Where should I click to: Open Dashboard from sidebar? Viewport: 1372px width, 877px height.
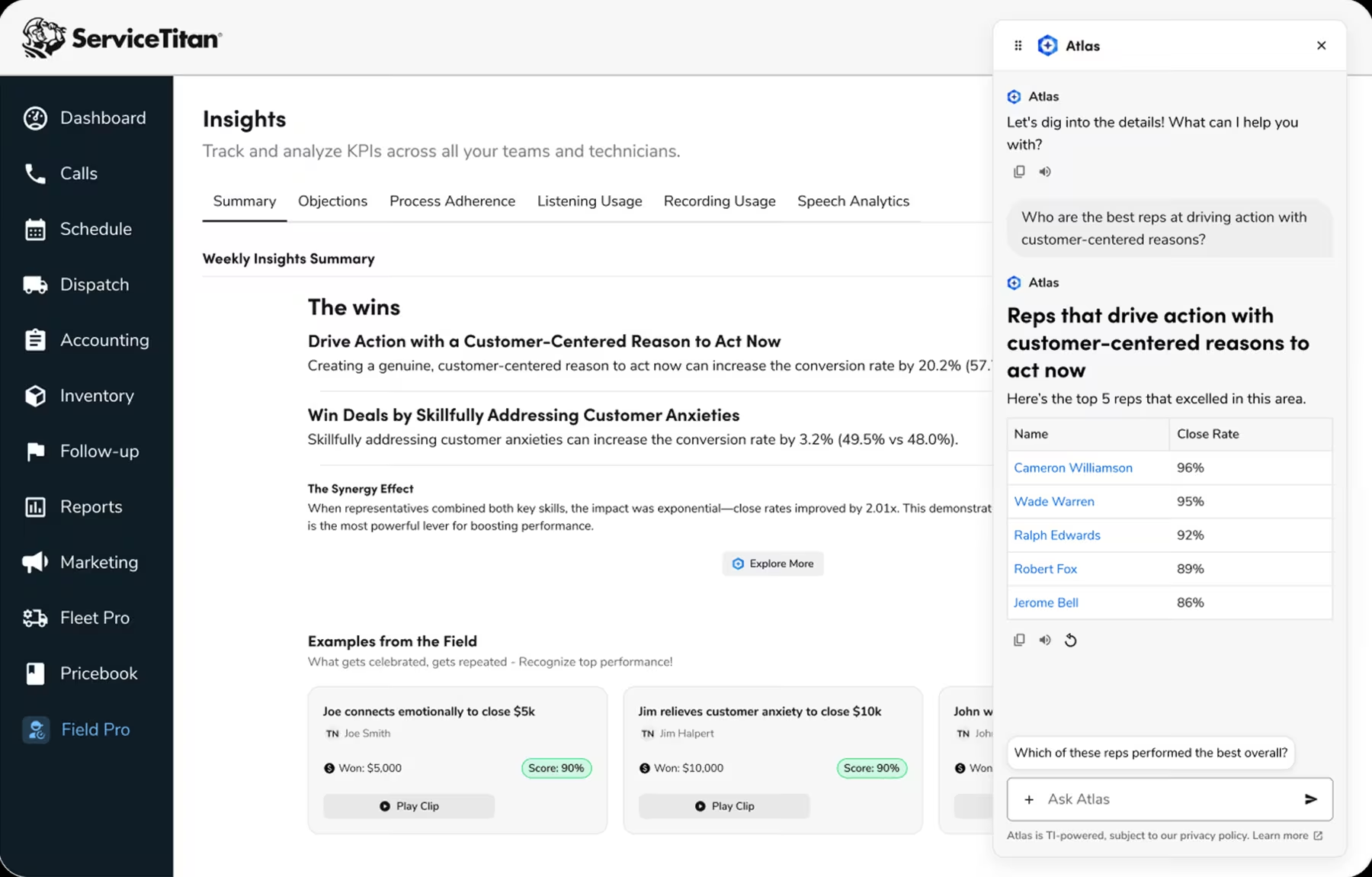click(84, 118)
